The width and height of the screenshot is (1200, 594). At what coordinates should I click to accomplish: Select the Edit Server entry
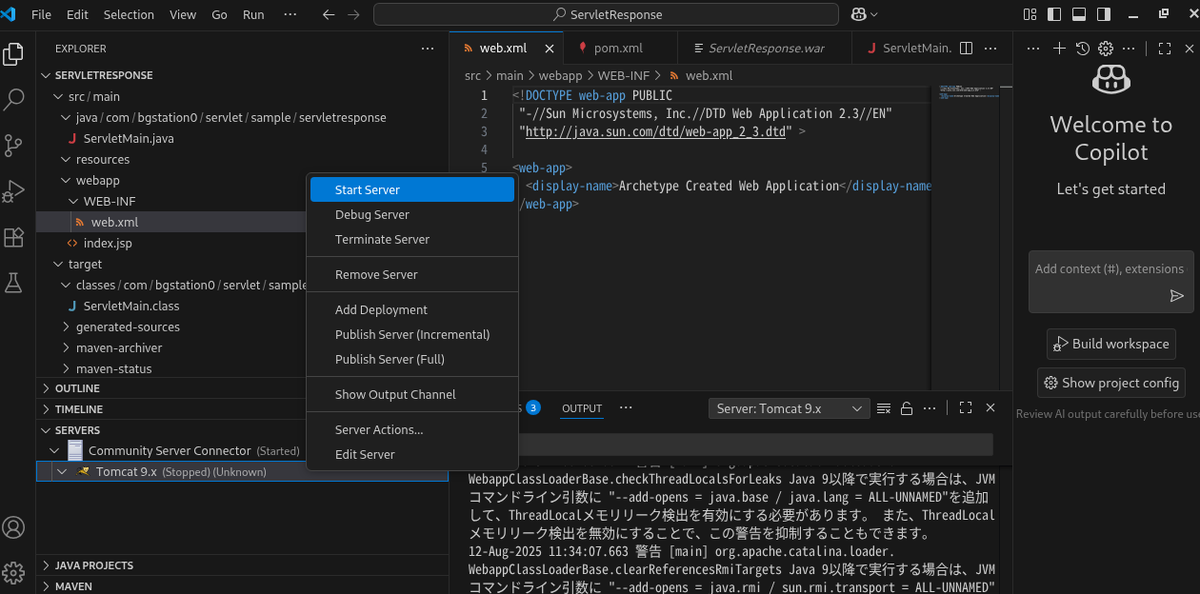412,455
